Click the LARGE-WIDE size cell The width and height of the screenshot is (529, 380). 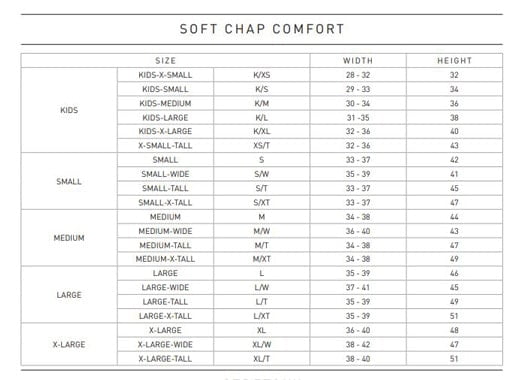tap(165, 288)
